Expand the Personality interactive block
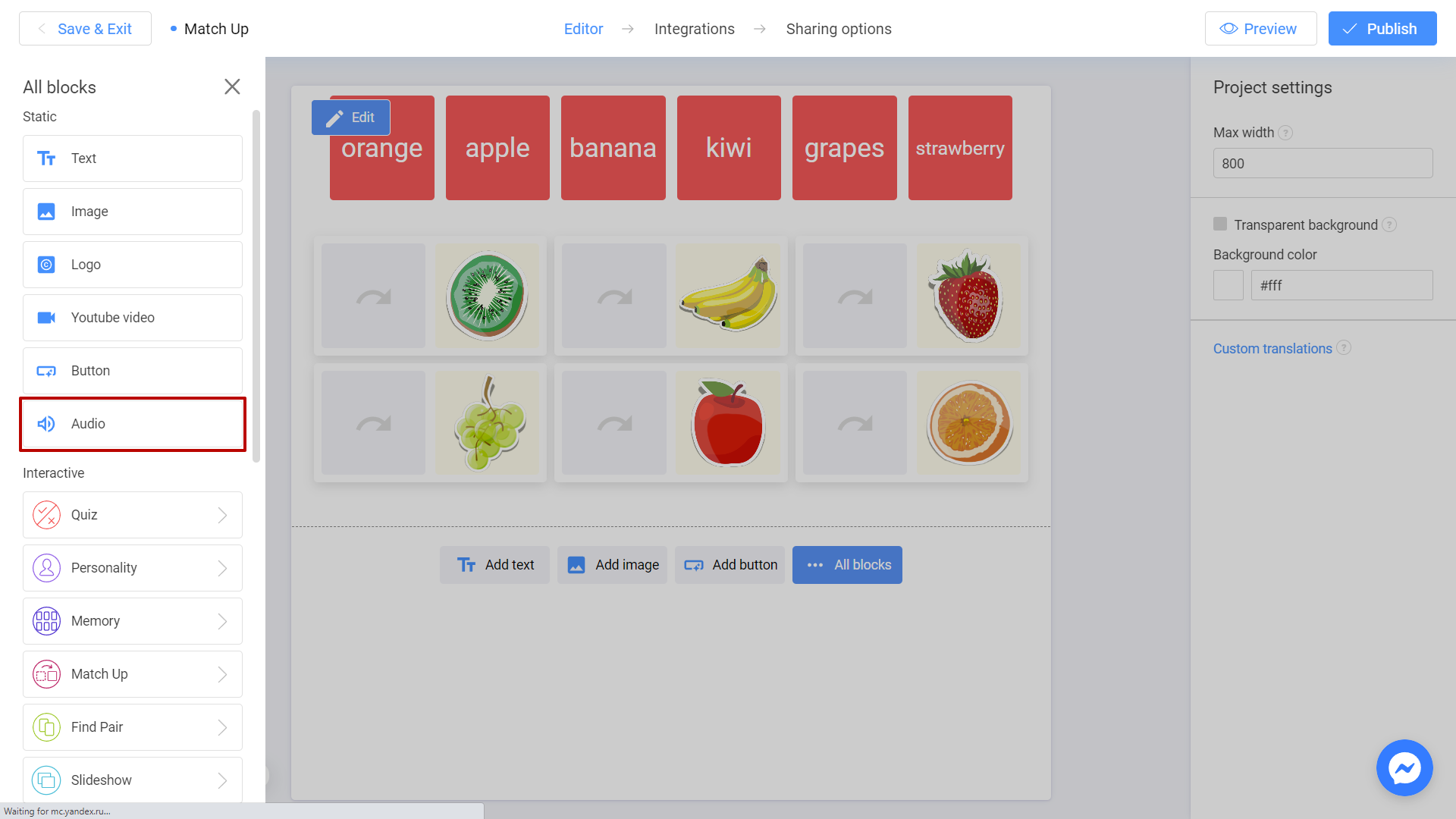Viewport: 1456px width, 819px height. click(x=222, y=567)
